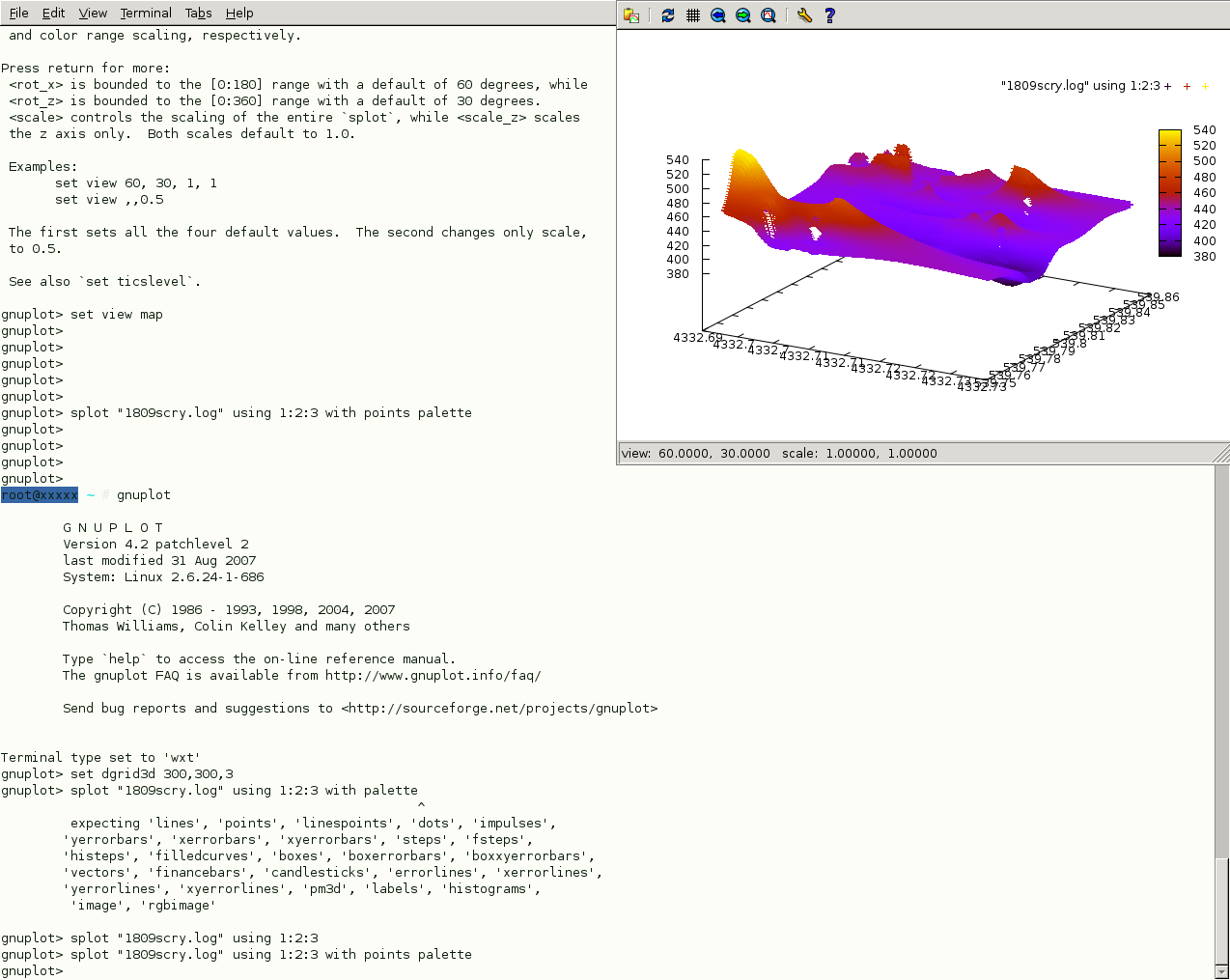Click the plot window resize grip

[x=1221, y=454]
